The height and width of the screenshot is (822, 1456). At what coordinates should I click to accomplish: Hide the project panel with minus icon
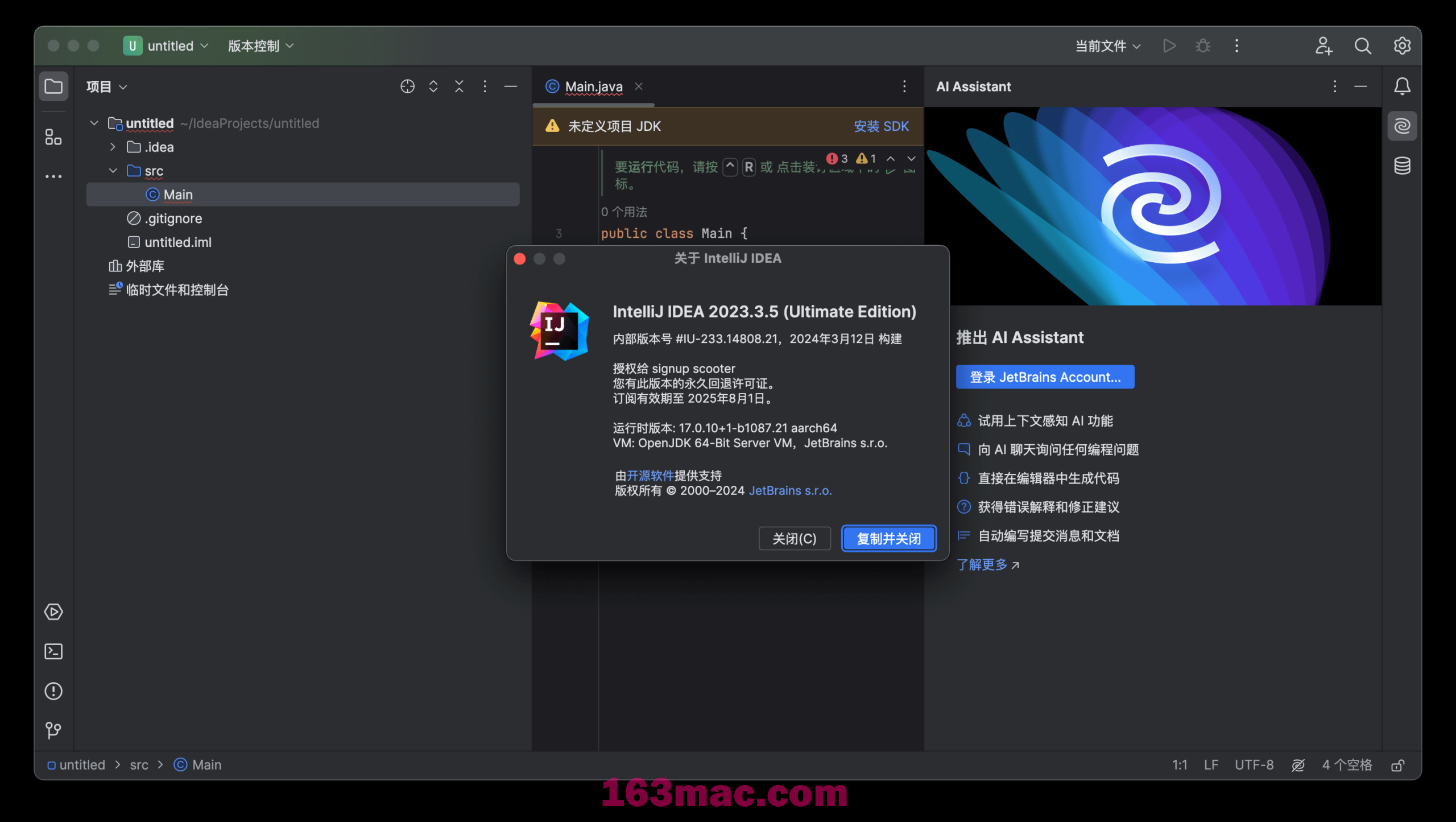click(511, 86)
